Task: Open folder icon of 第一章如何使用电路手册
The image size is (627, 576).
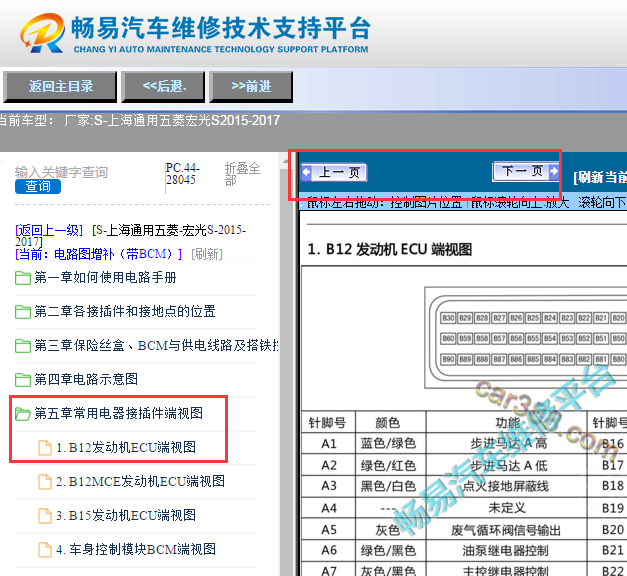Action: pos(23,278)
